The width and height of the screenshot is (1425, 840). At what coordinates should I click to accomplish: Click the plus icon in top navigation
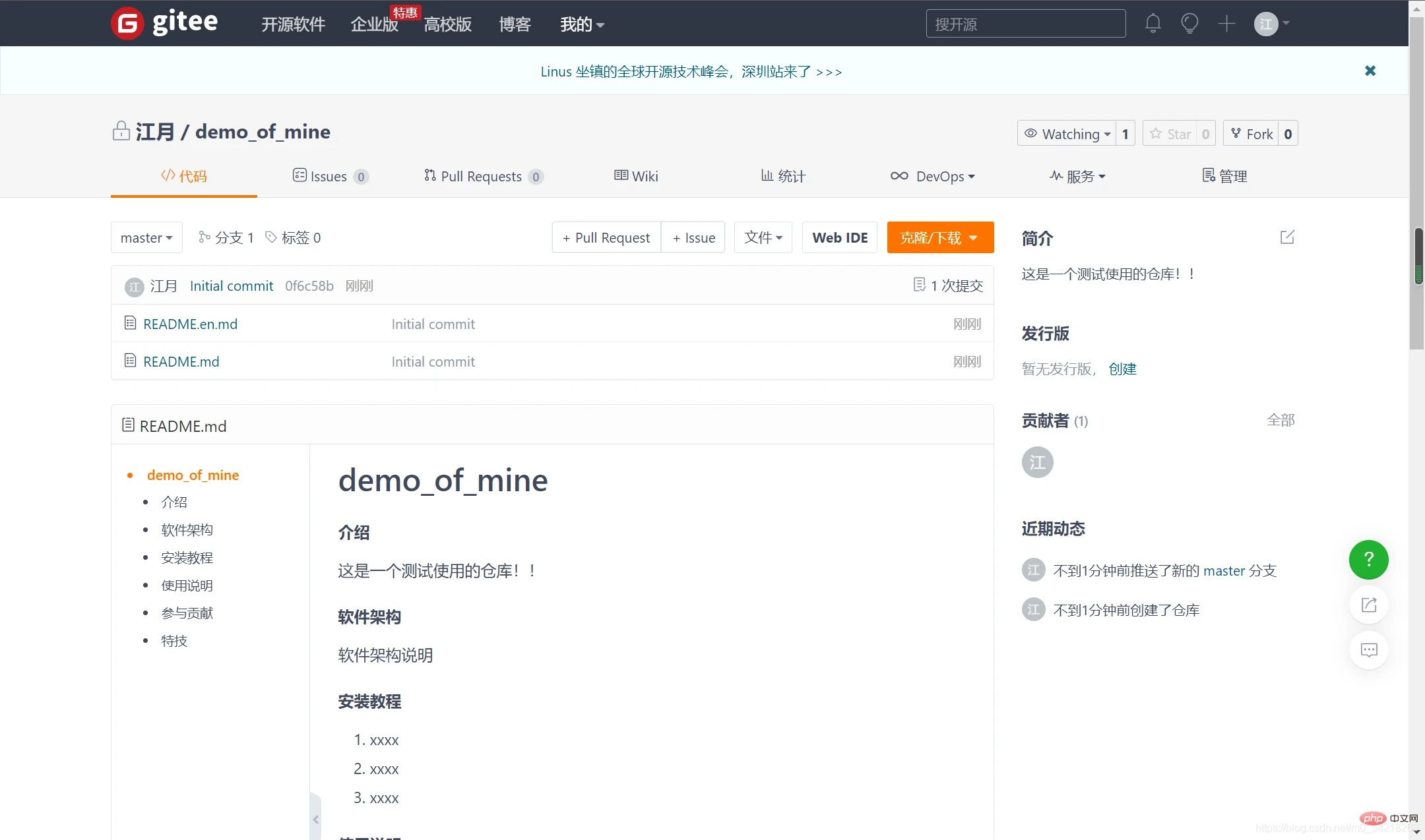pos(1226,24)
